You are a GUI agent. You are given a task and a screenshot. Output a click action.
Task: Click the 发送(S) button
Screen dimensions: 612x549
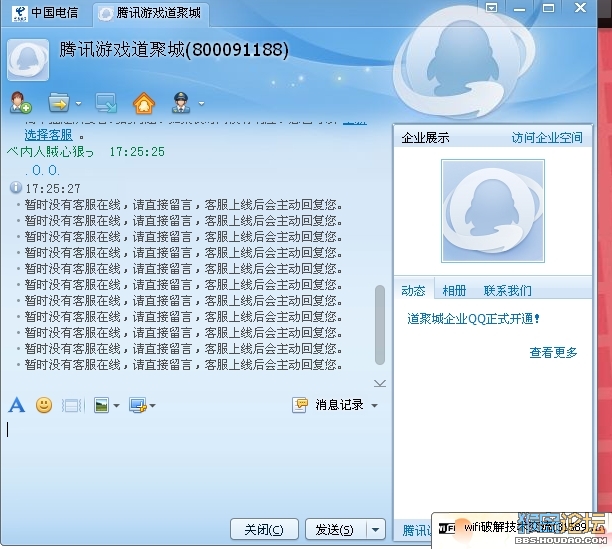(335, 529)
